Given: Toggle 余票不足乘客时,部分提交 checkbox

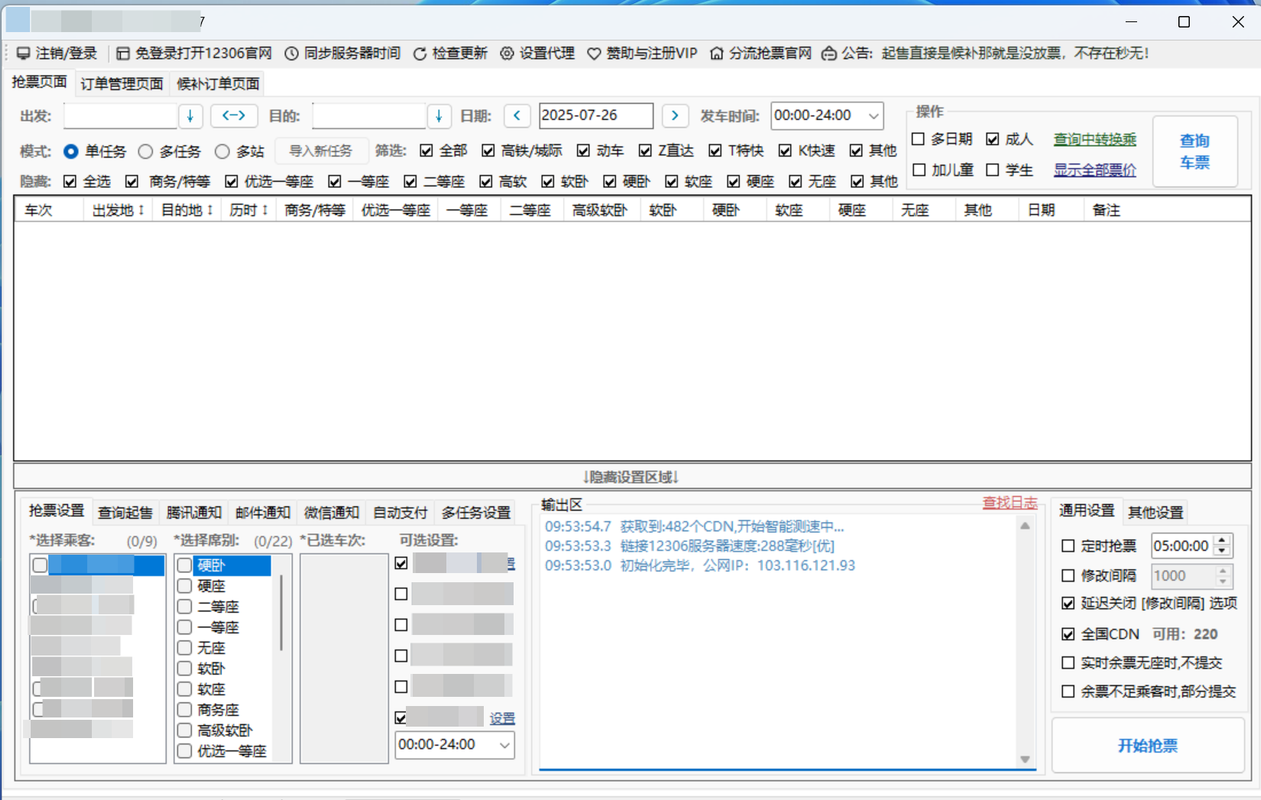Looking at the screenshot, I should [x=1068, y=691].
